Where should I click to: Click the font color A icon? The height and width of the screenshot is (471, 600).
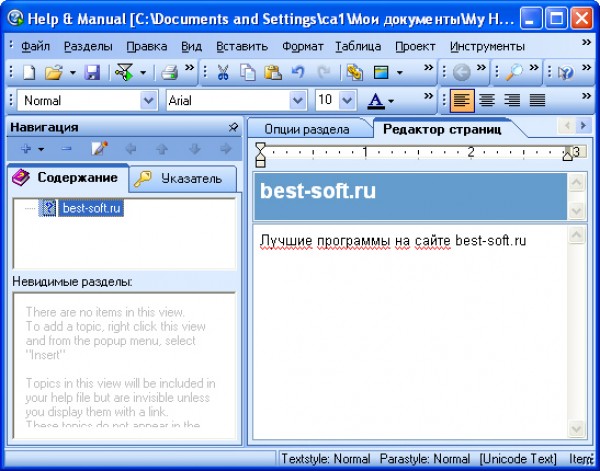376,101
